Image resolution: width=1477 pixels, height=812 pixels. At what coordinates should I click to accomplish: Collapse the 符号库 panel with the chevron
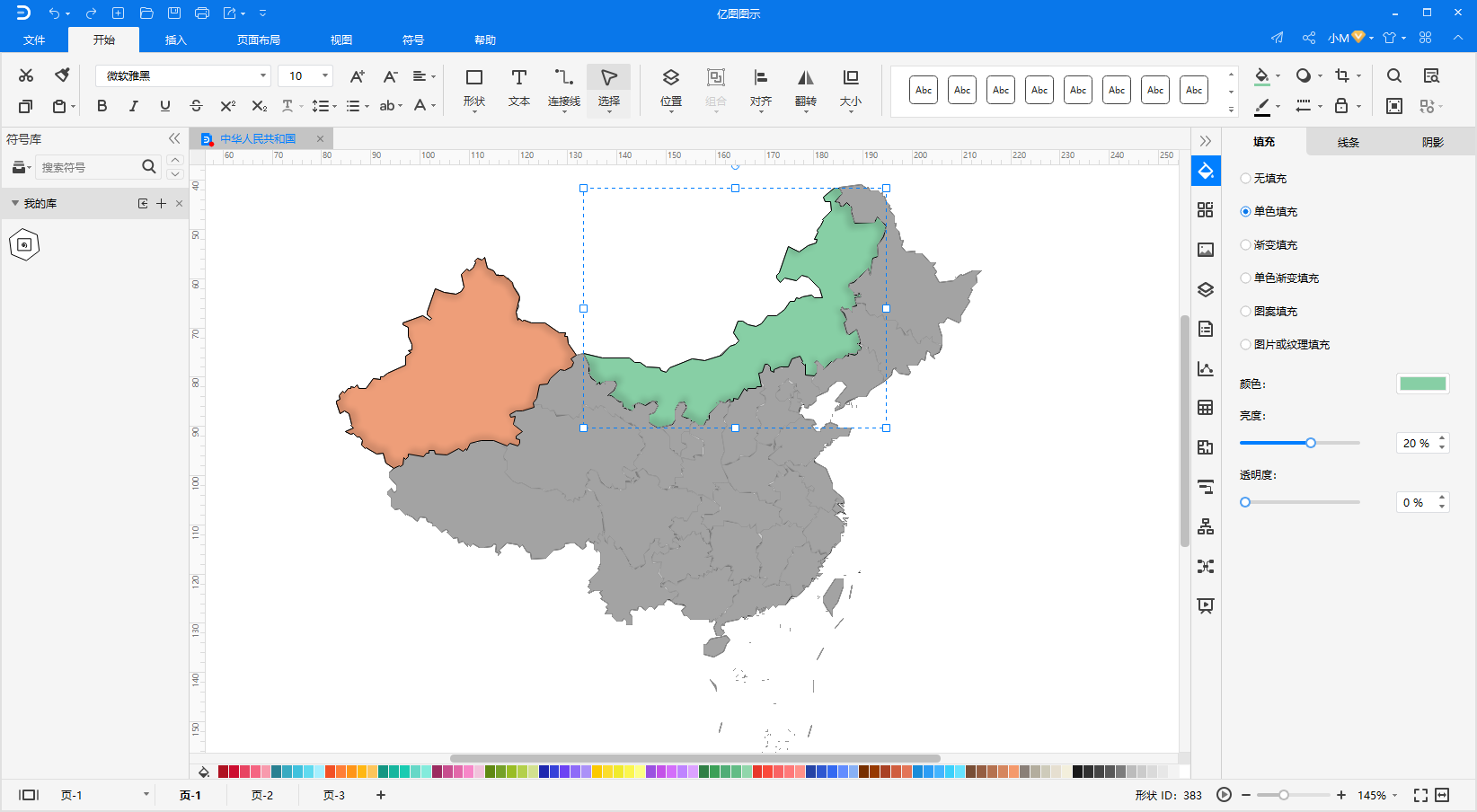[173, 138]
